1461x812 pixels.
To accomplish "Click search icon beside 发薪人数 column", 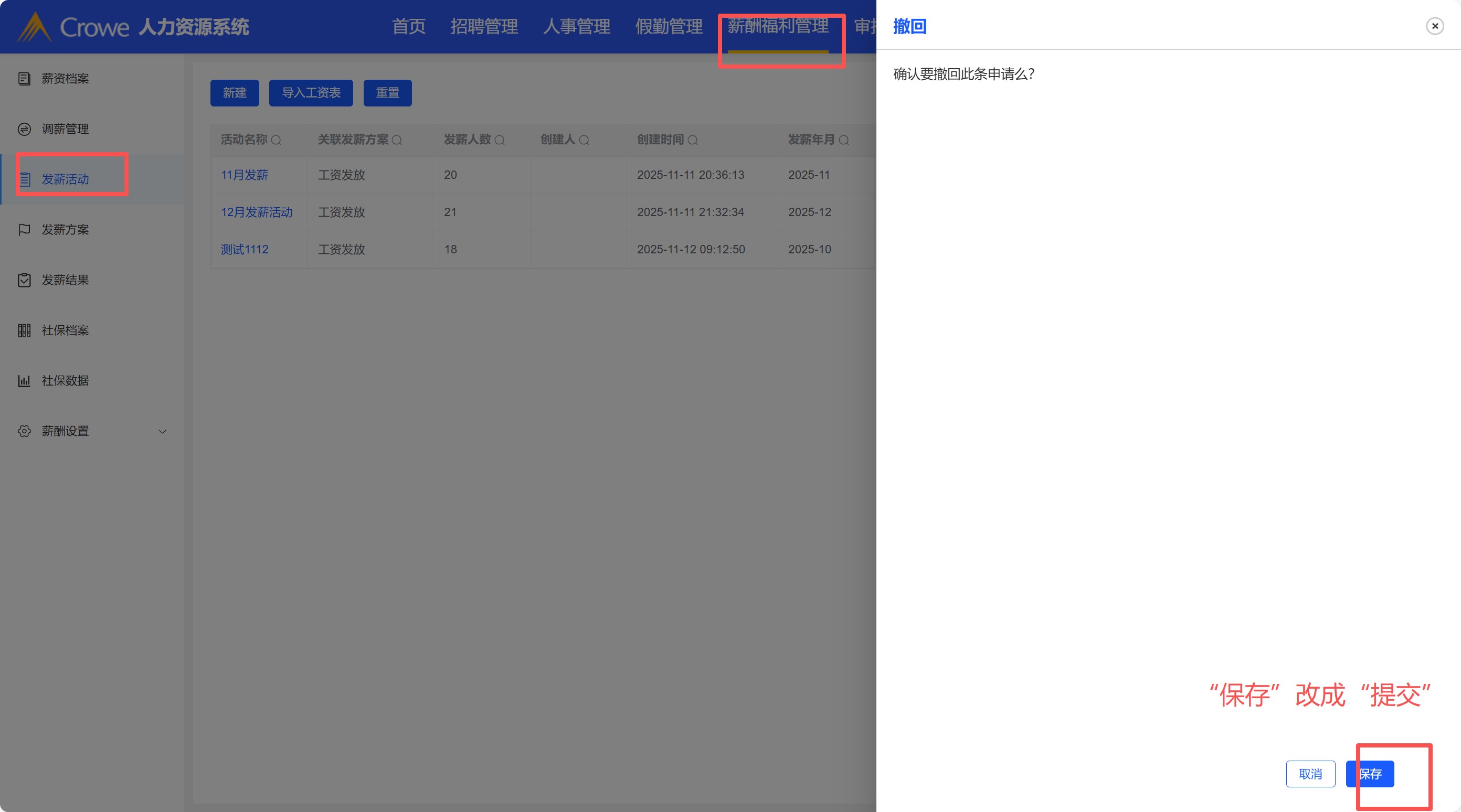I will (500, 140).
